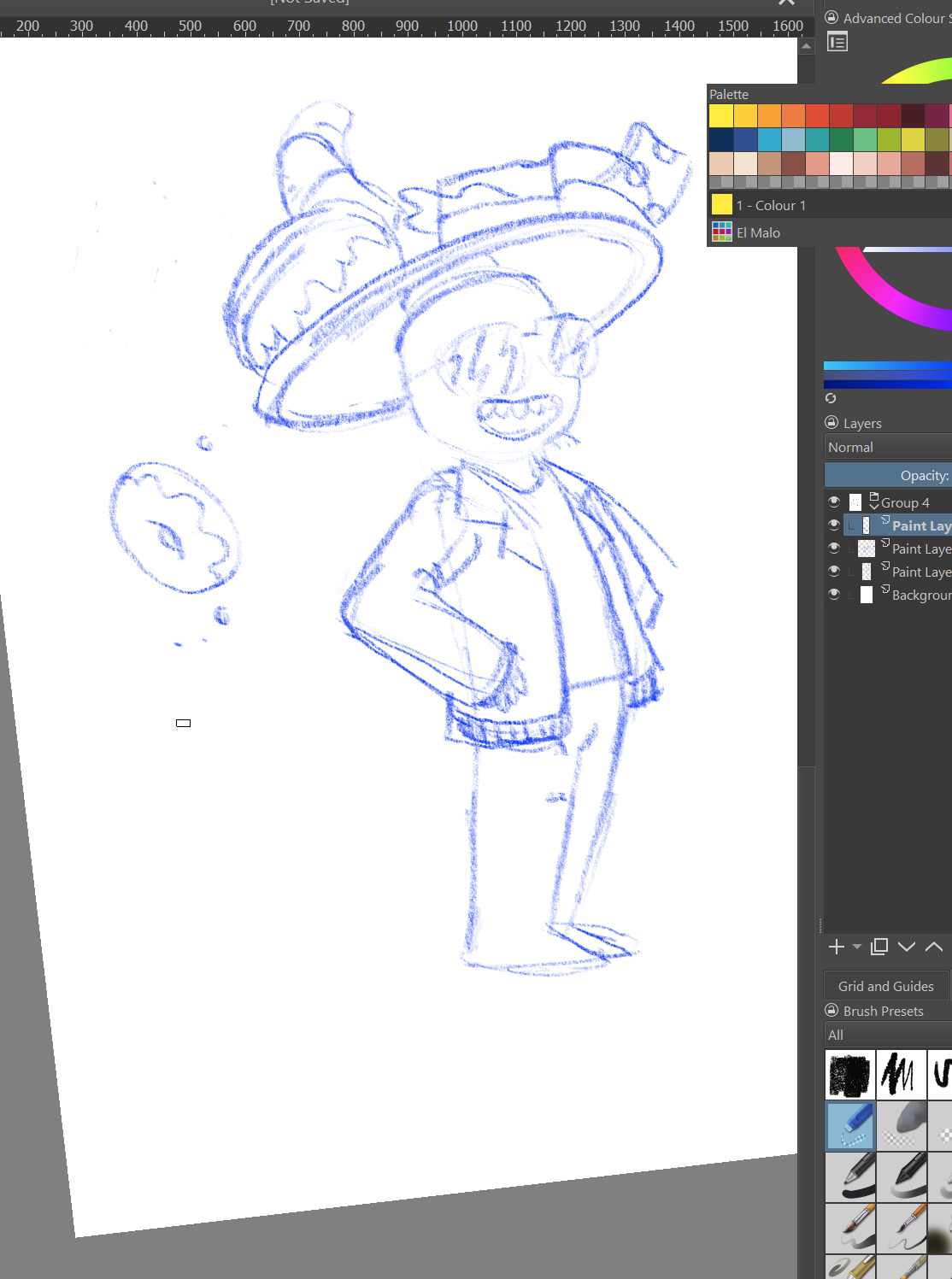Collapse the Group 4 layer group
Screen dimensions: 952x1279
coord(873,502)
